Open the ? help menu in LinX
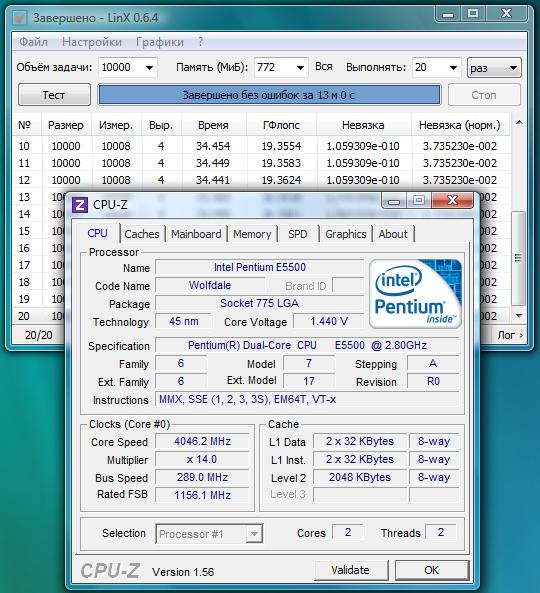Image resolution: width=540 pixels, height=593 pixels. click(200, 42)
